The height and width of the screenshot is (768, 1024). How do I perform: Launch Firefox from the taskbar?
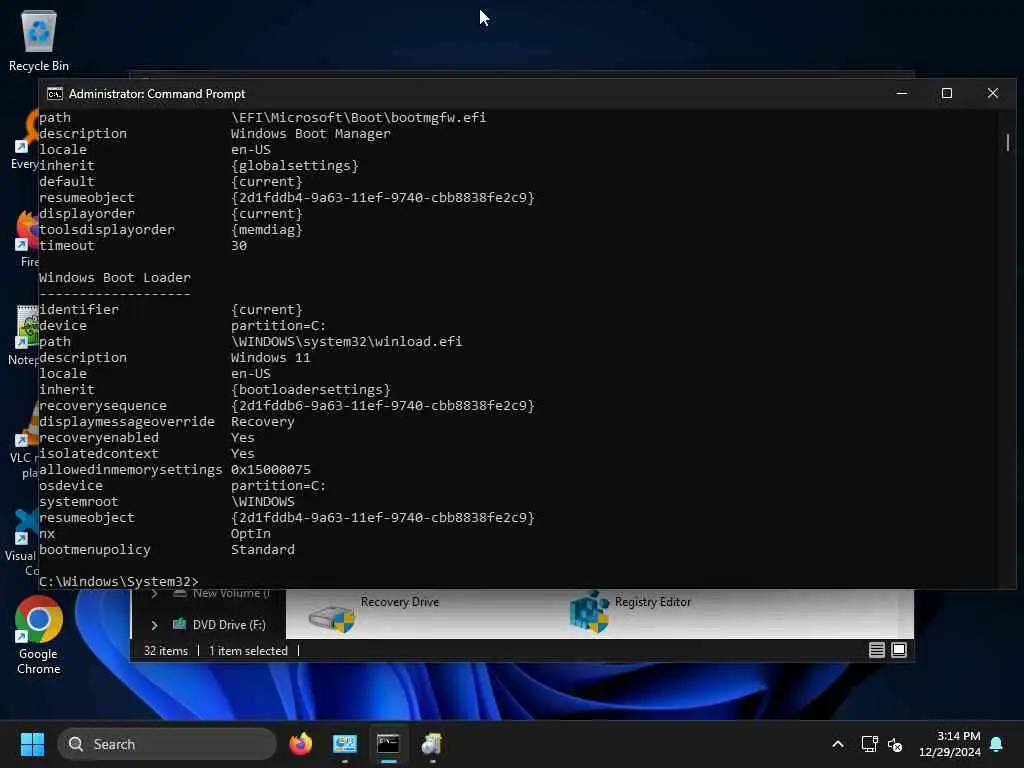(x=301, y=744)
